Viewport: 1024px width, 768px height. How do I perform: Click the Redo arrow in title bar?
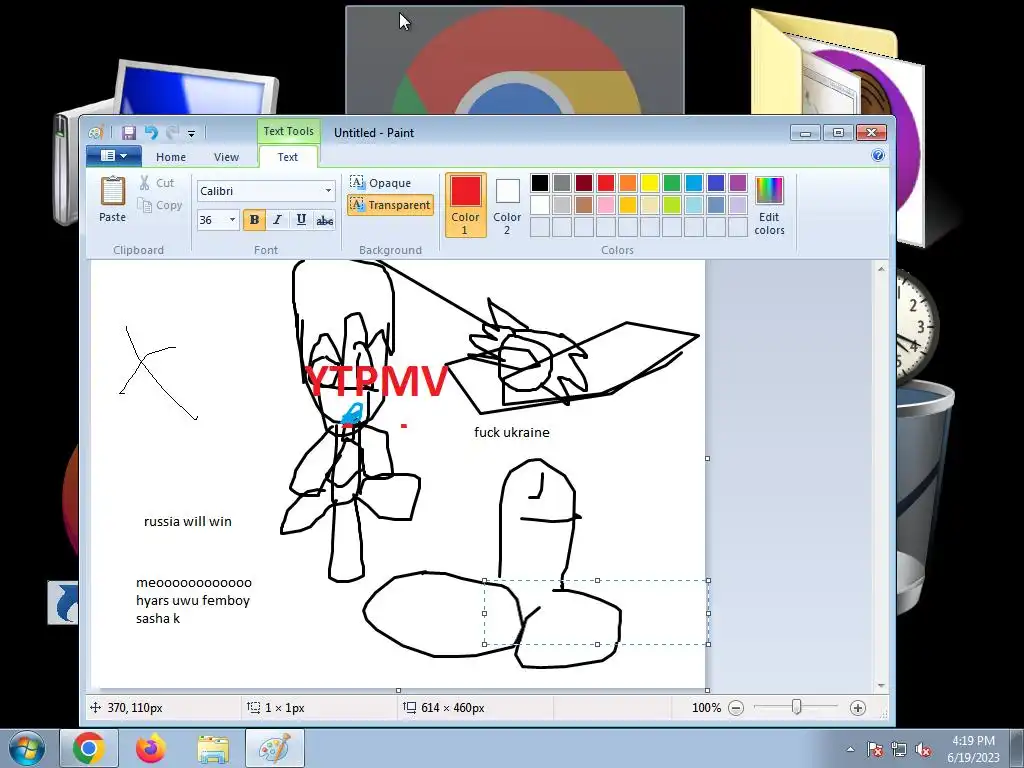click(172, 133)
